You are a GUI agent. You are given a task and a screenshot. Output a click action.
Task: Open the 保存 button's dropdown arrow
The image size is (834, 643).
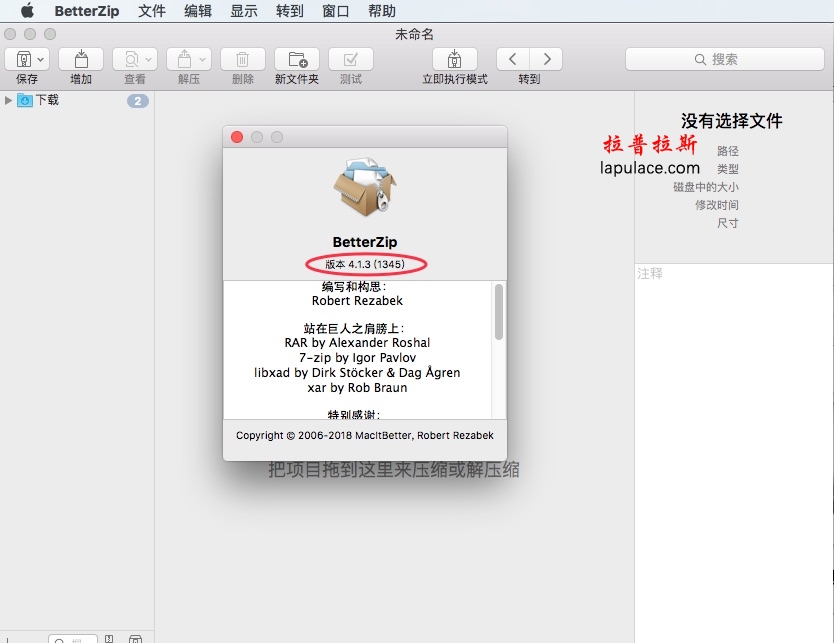point(41,59)
